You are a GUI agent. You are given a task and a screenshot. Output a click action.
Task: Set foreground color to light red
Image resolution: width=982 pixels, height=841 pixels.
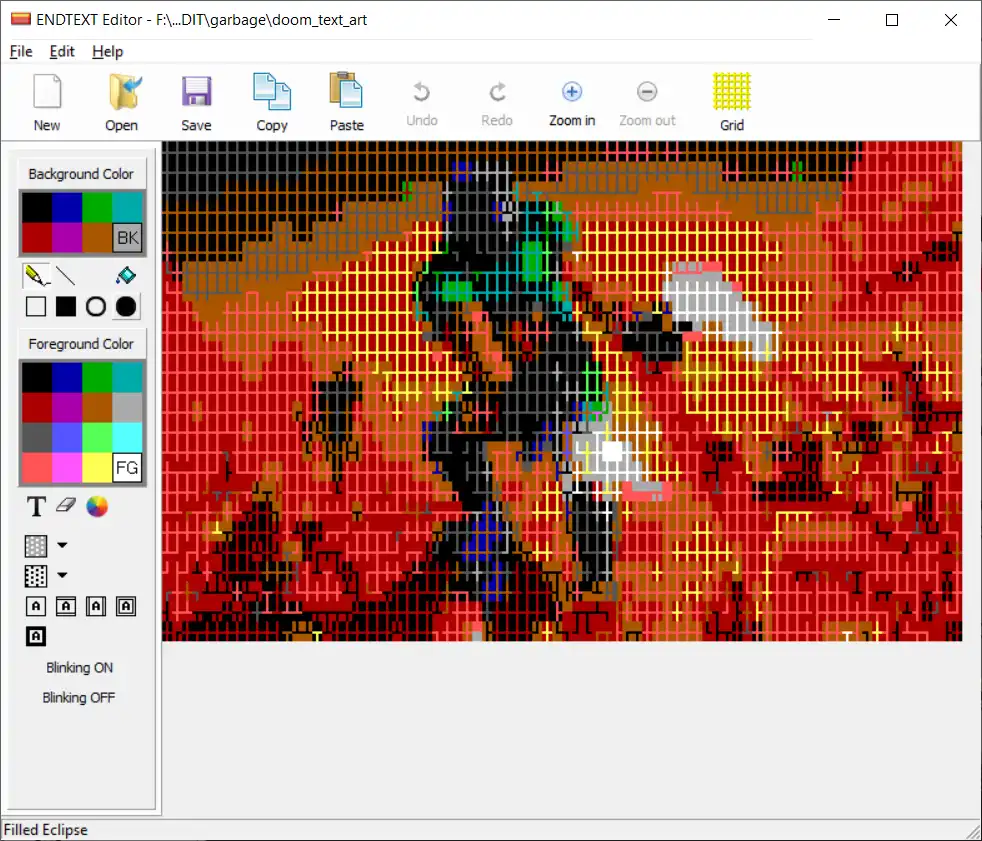[37, 468]
